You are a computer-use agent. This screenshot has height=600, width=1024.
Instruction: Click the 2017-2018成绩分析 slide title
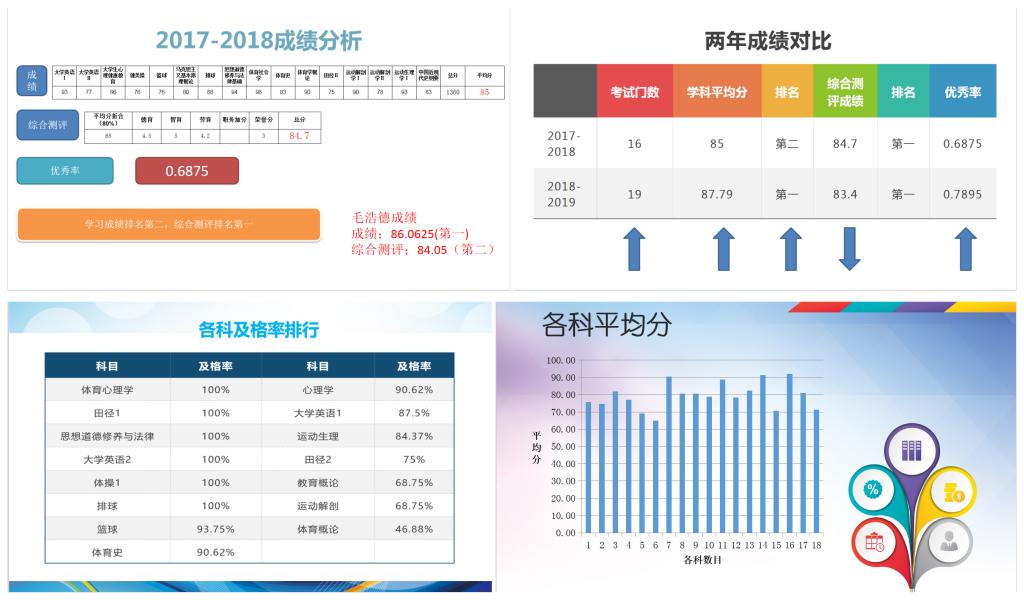(259, 41)
